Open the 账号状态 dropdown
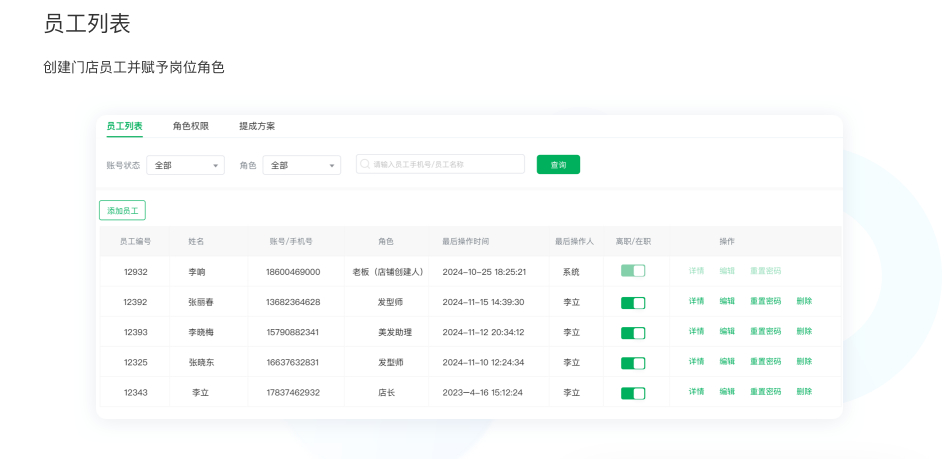The image size is (950, 459). click(x=185, y=165)
